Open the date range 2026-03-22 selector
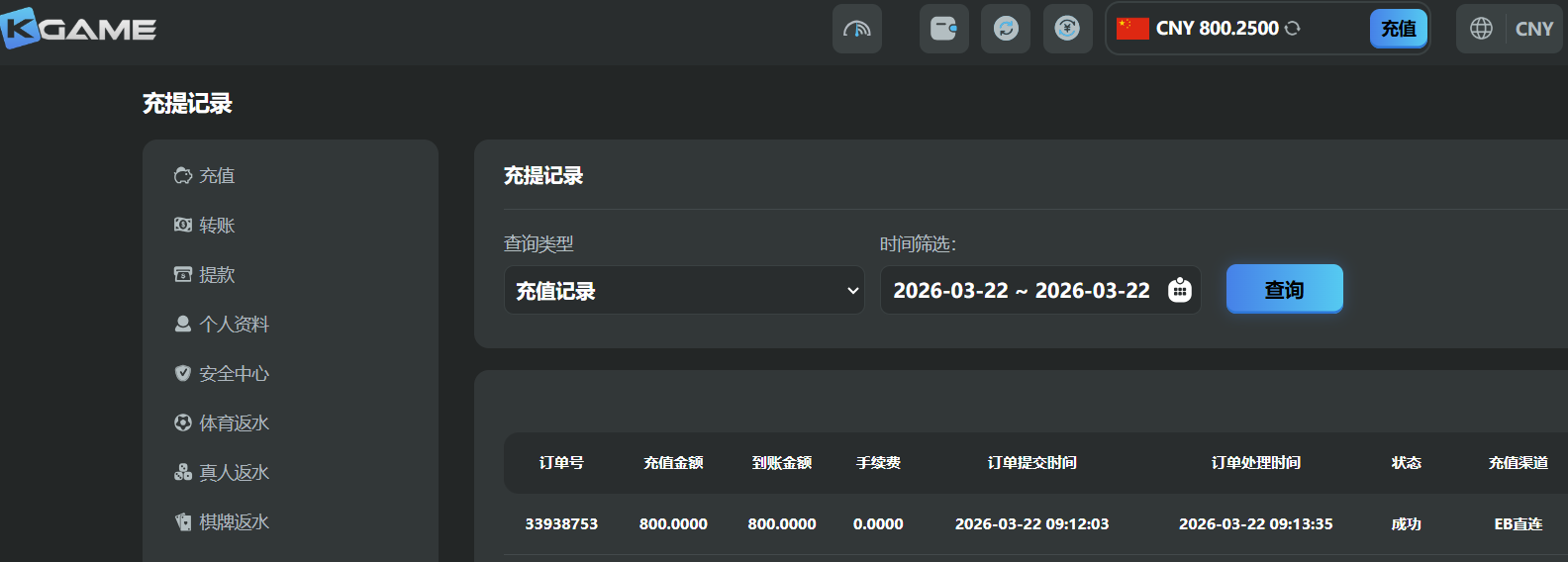The height and width of the screenshot is (562, 1568). (1021, 291)
